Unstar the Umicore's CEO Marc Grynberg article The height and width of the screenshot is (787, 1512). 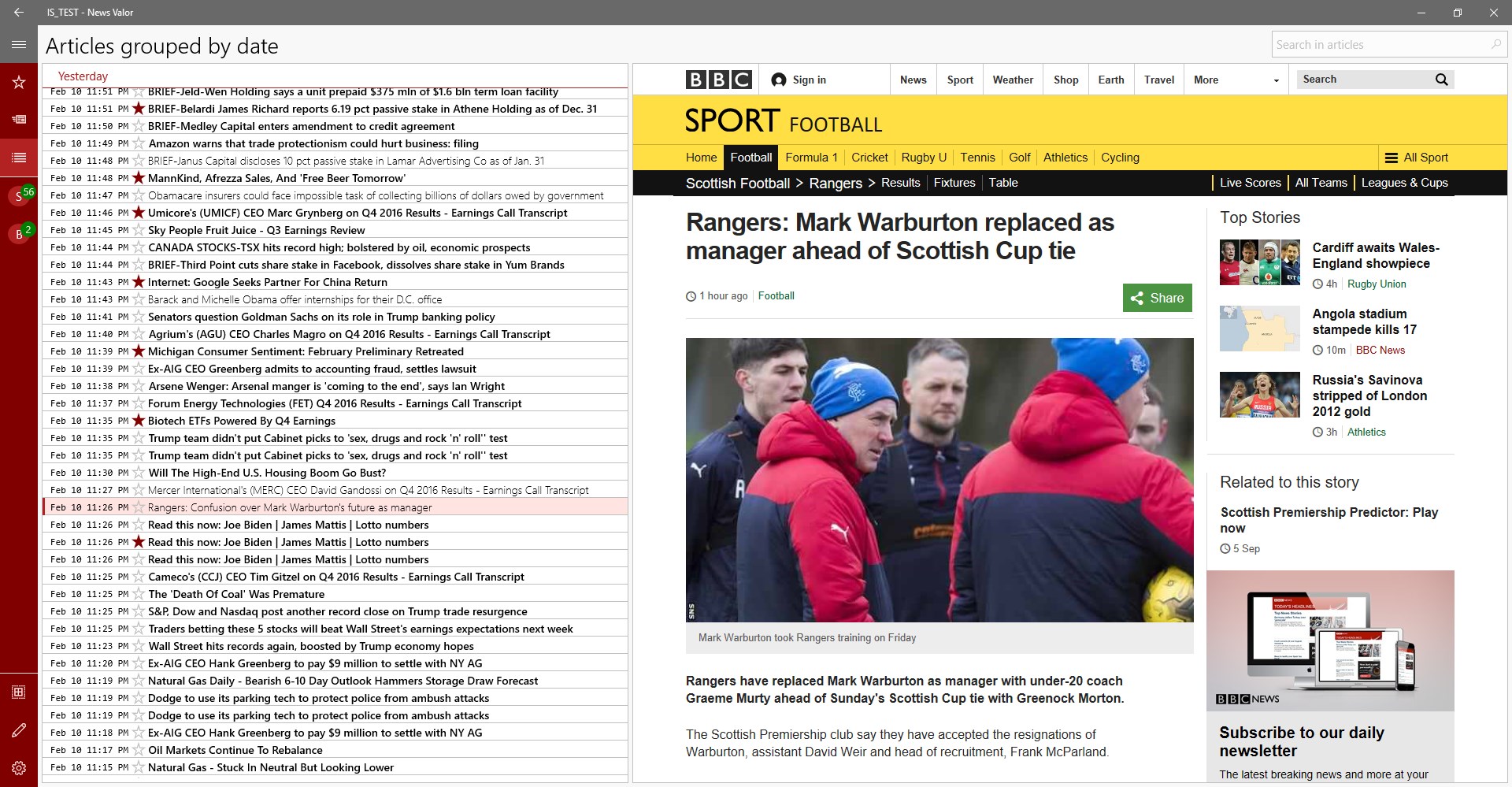(x=139, y=213)
